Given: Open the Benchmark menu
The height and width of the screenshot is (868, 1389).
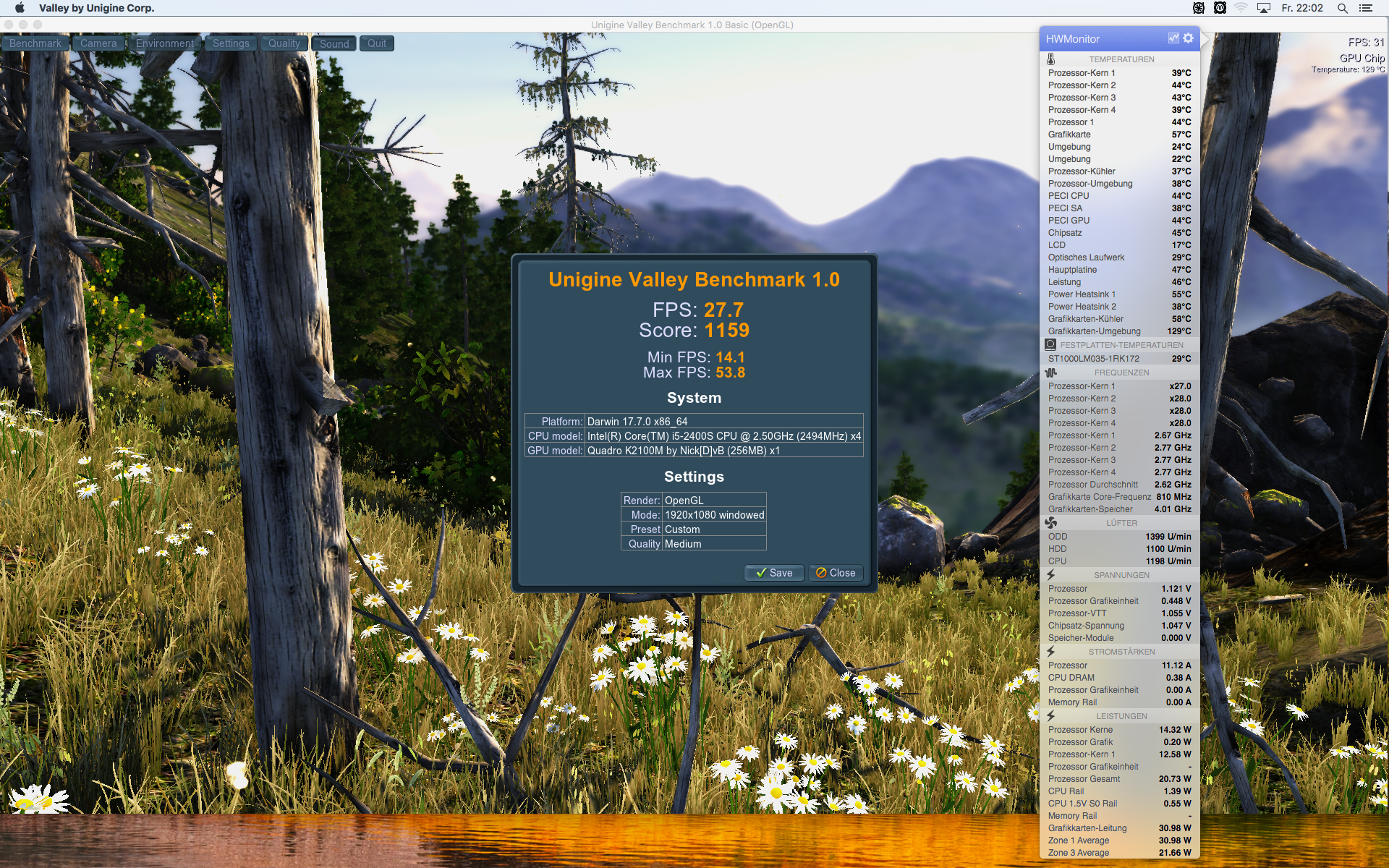Looking at the screenshot, I should (35, 43).
